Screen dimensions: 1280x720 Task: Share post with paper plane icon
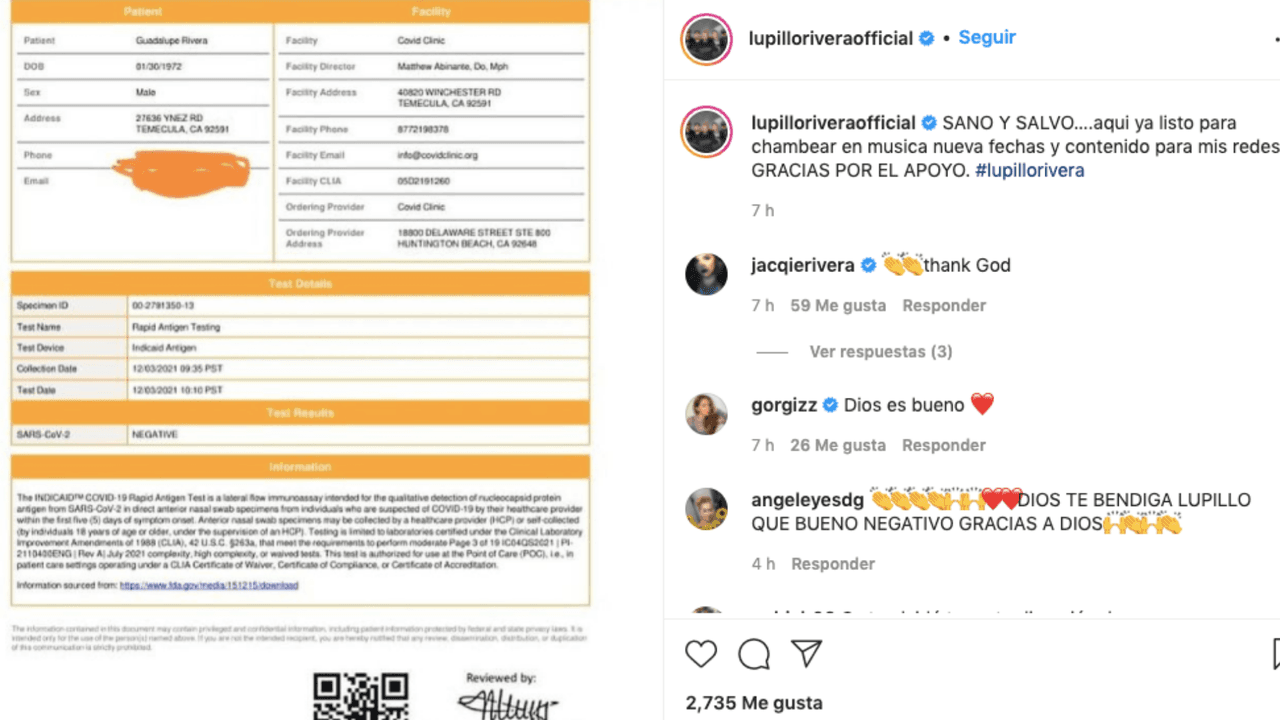[x=806, y=654]
